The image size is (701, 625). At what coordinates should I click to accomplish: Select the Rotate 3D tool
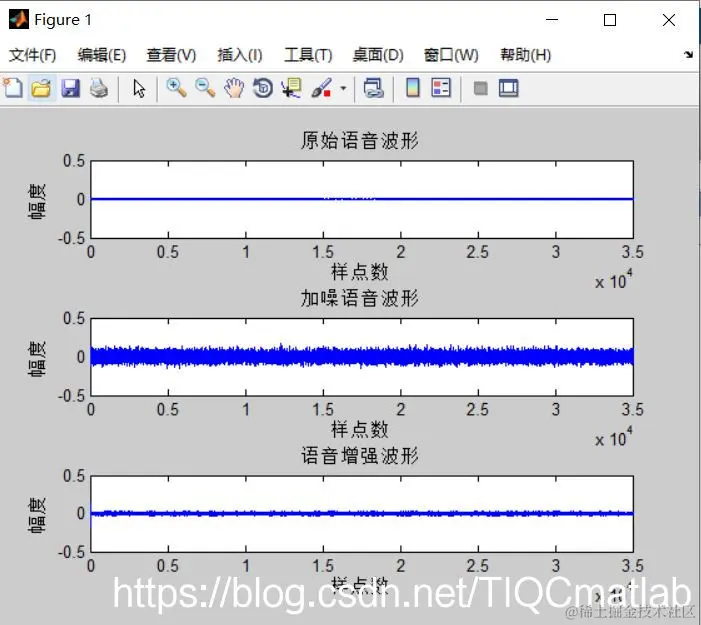(263, 88)
